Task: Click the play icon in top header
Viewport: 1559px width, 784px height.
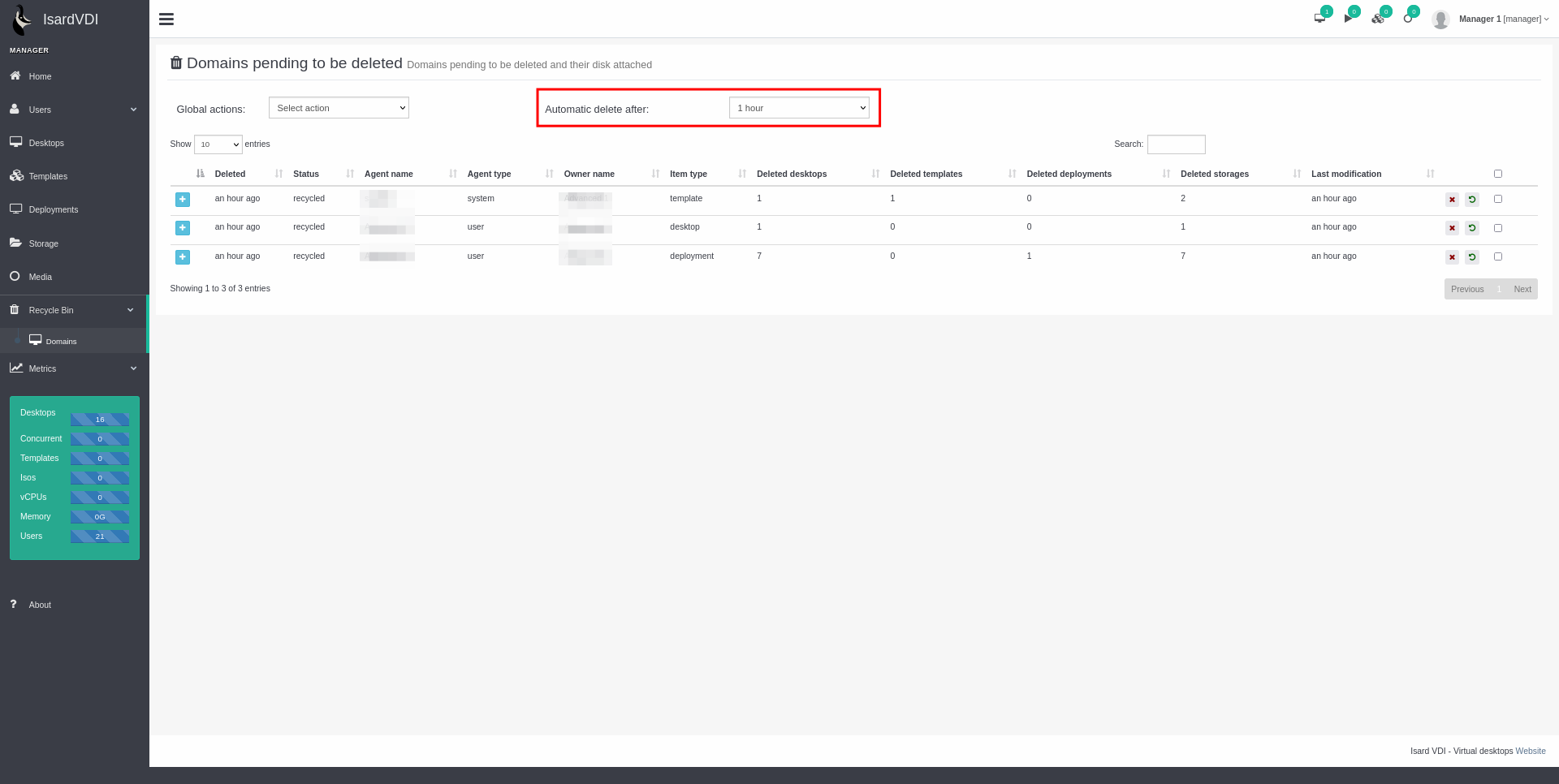Action: 1349,18
